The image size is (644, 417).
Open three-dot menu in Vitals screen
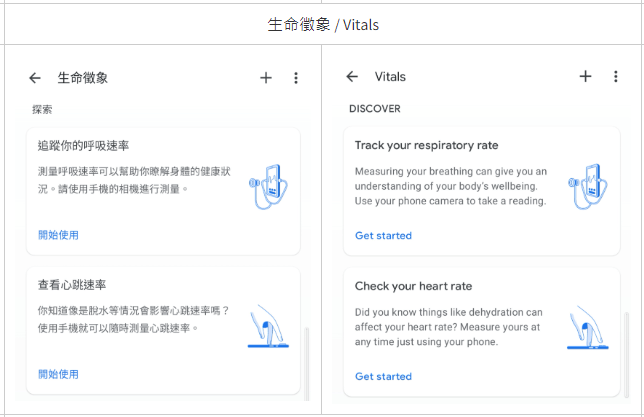[x=615, y=77]
